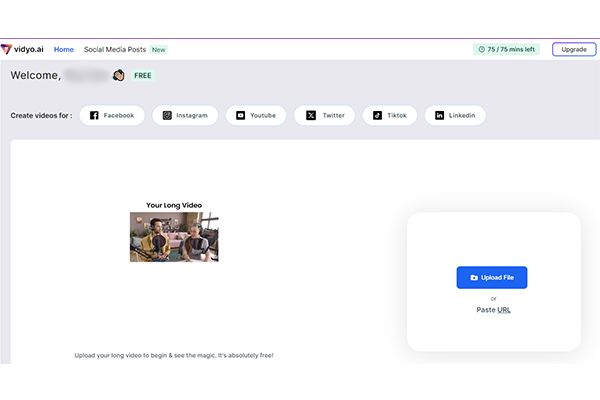The height and width of the screenshot is (400, 600).
Task: Open the Home tab
Action: coord(64,49)
